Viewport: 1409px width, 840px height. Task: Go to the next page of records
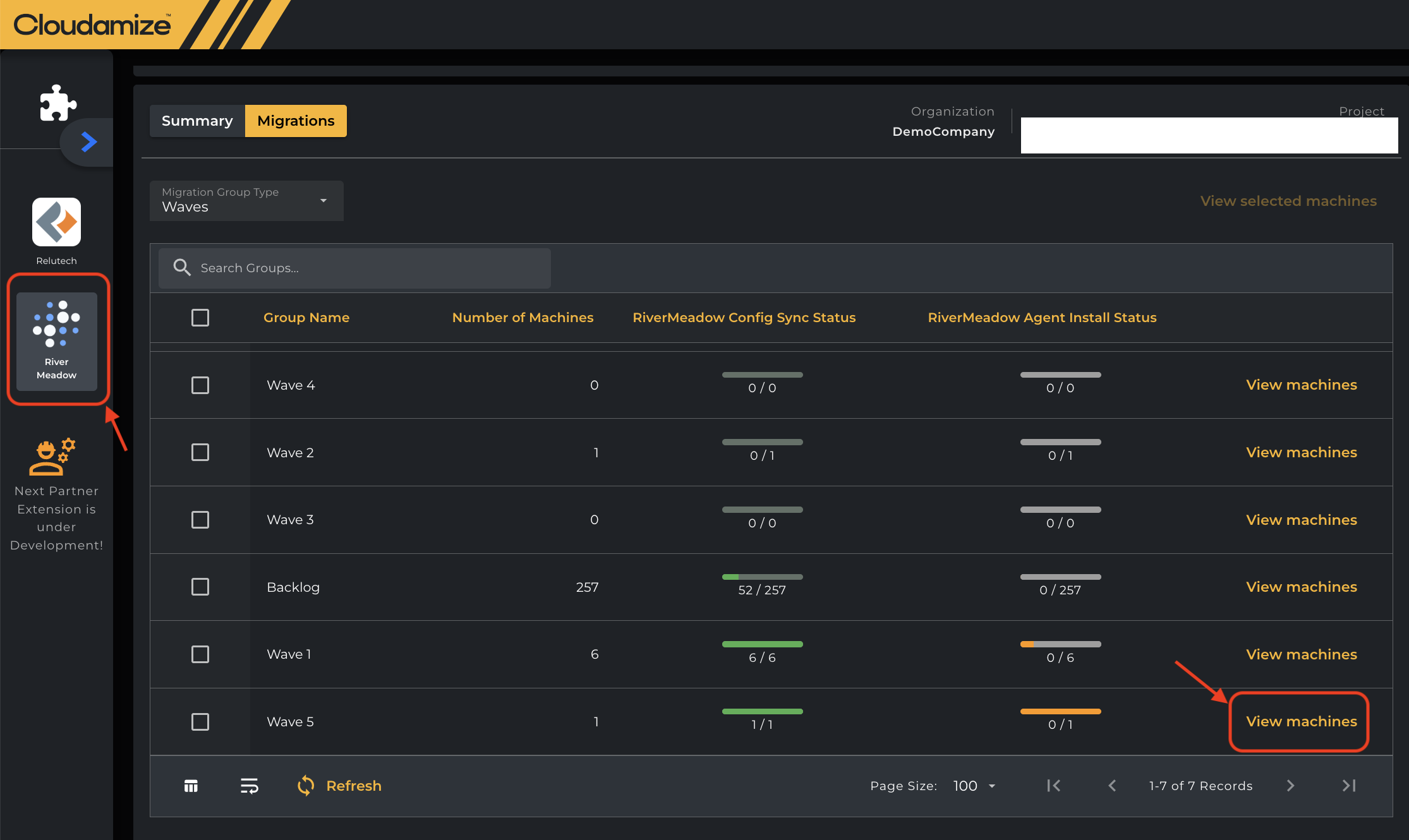(1290, 786)
